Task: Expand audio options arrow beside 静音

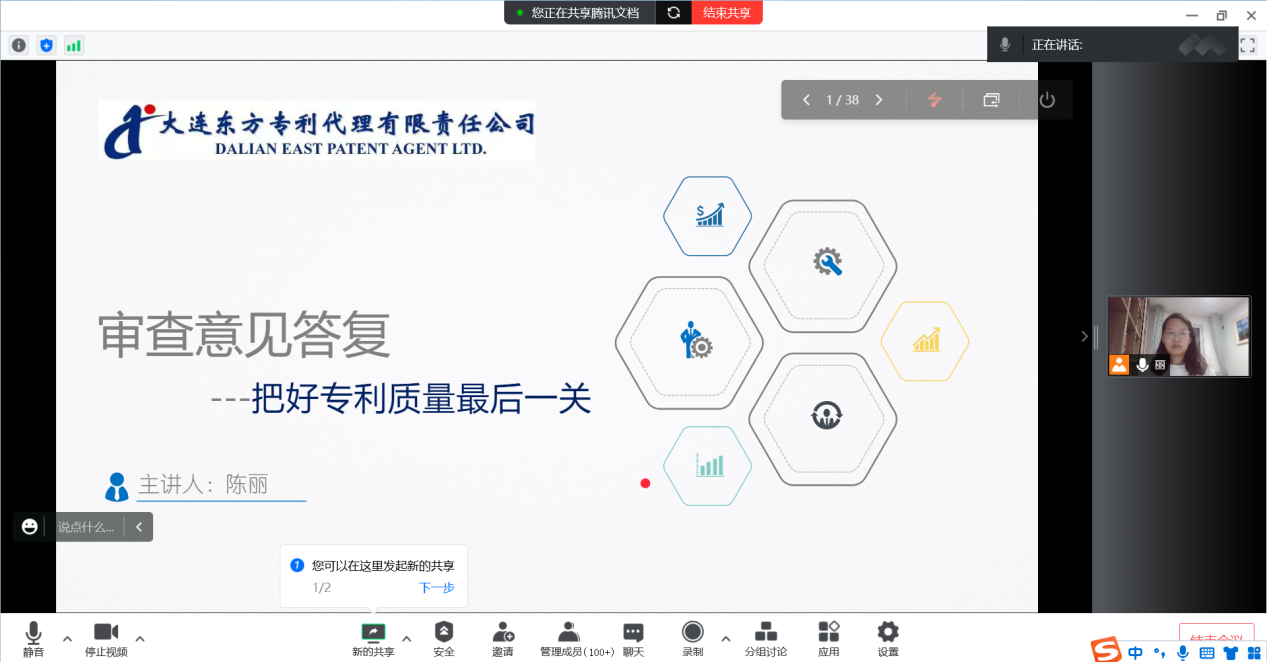Action: 67,638
